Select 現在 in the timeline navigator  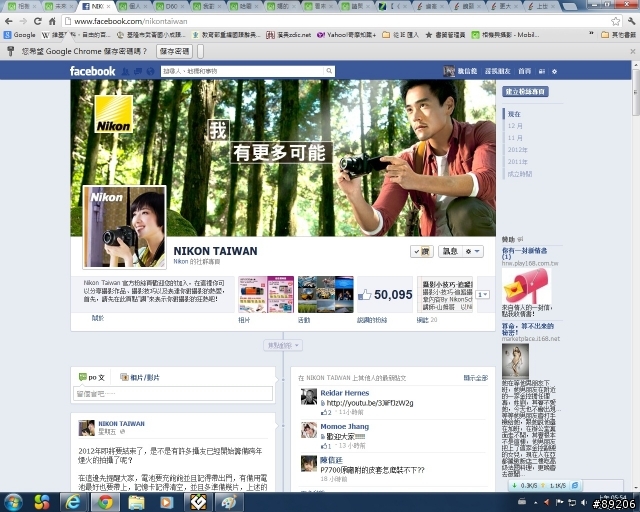(514, 114)
